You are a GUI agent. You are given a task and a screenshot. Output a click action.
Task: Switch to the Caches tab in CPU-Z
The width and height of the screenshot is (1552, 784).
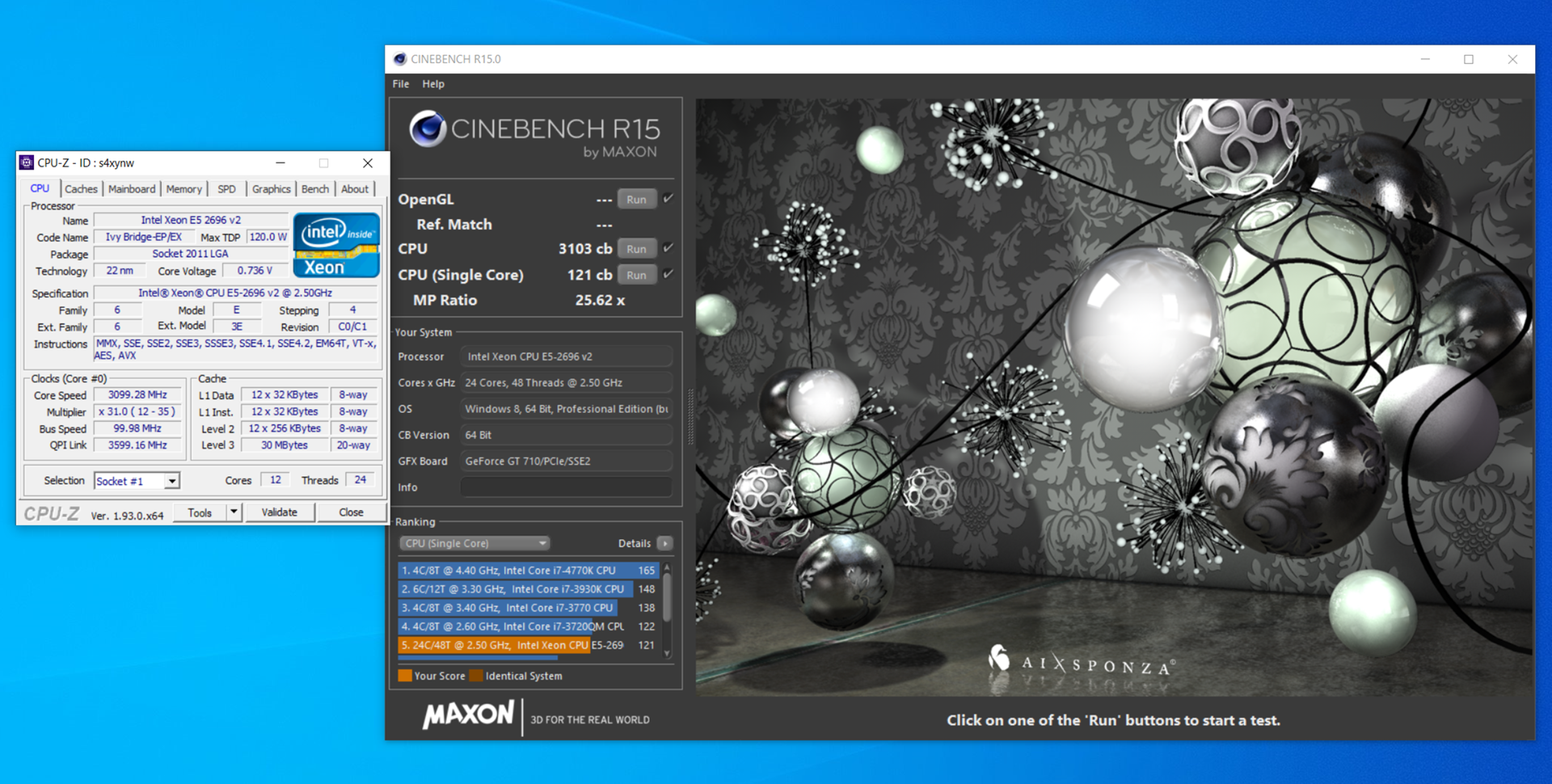81,188
